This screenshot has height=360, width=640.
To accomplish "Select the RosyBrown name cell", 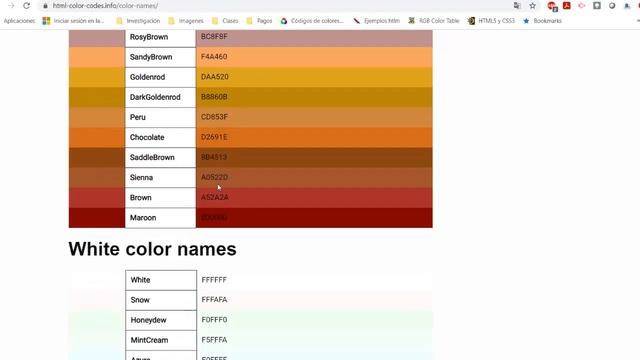I will pos(160,38).
